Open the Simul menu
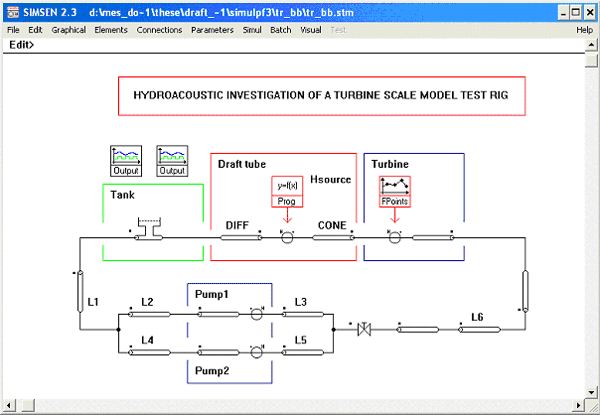Viewport: 600px width, 415px height. pyautogui.click(x=252, y=30)
